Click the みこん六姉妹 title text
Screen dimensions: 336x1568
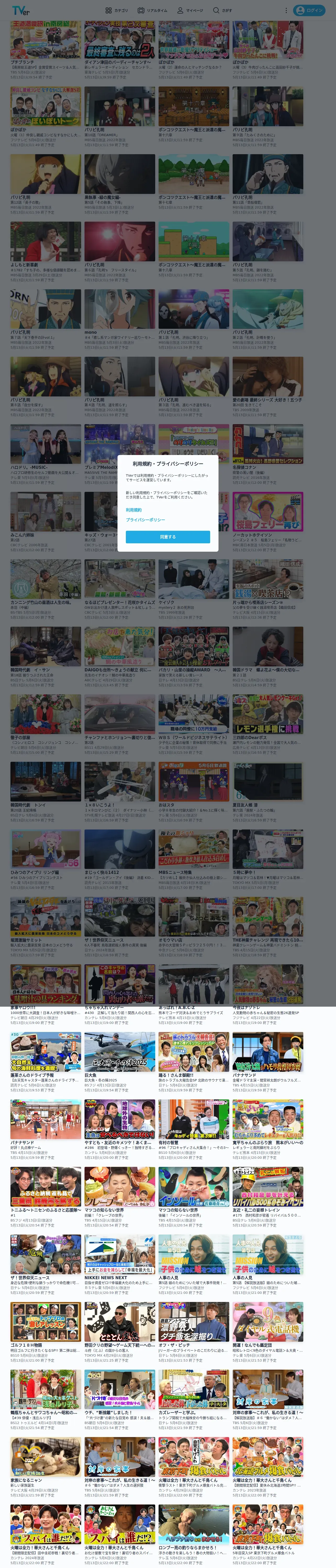pos(22,535)
